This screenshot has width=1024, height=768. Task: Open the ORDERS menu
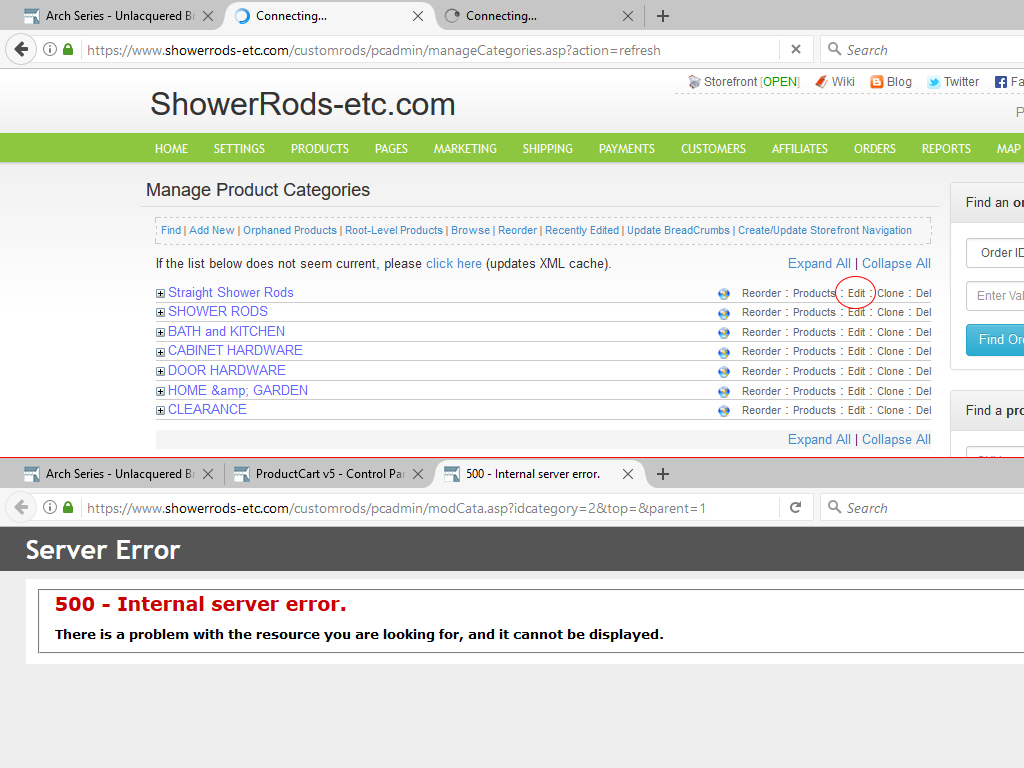click(874, 149)
